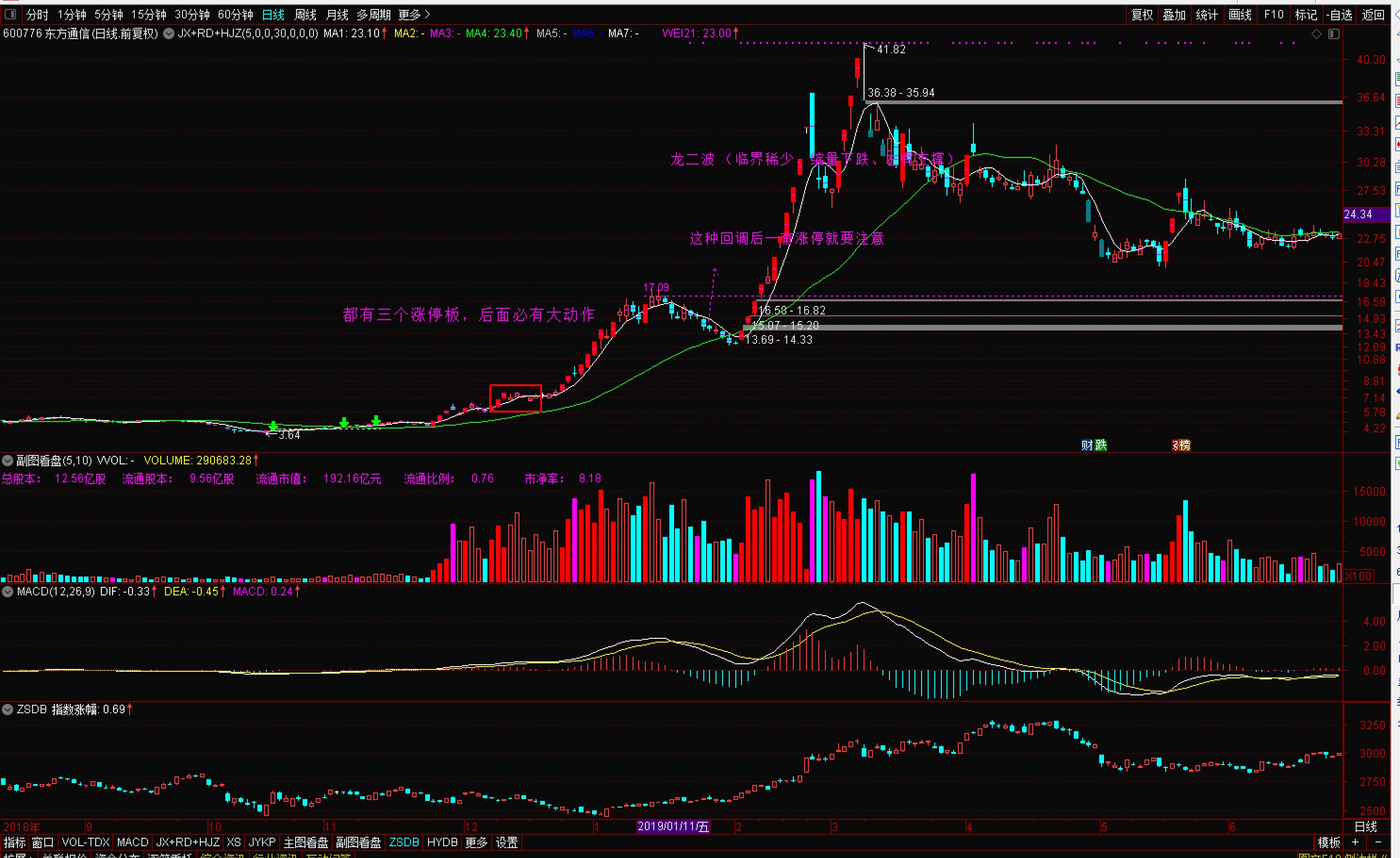Screen dimensions: 1400x858
Task: Select the 副图看盘 indicator tab
Action: [359, 842]
